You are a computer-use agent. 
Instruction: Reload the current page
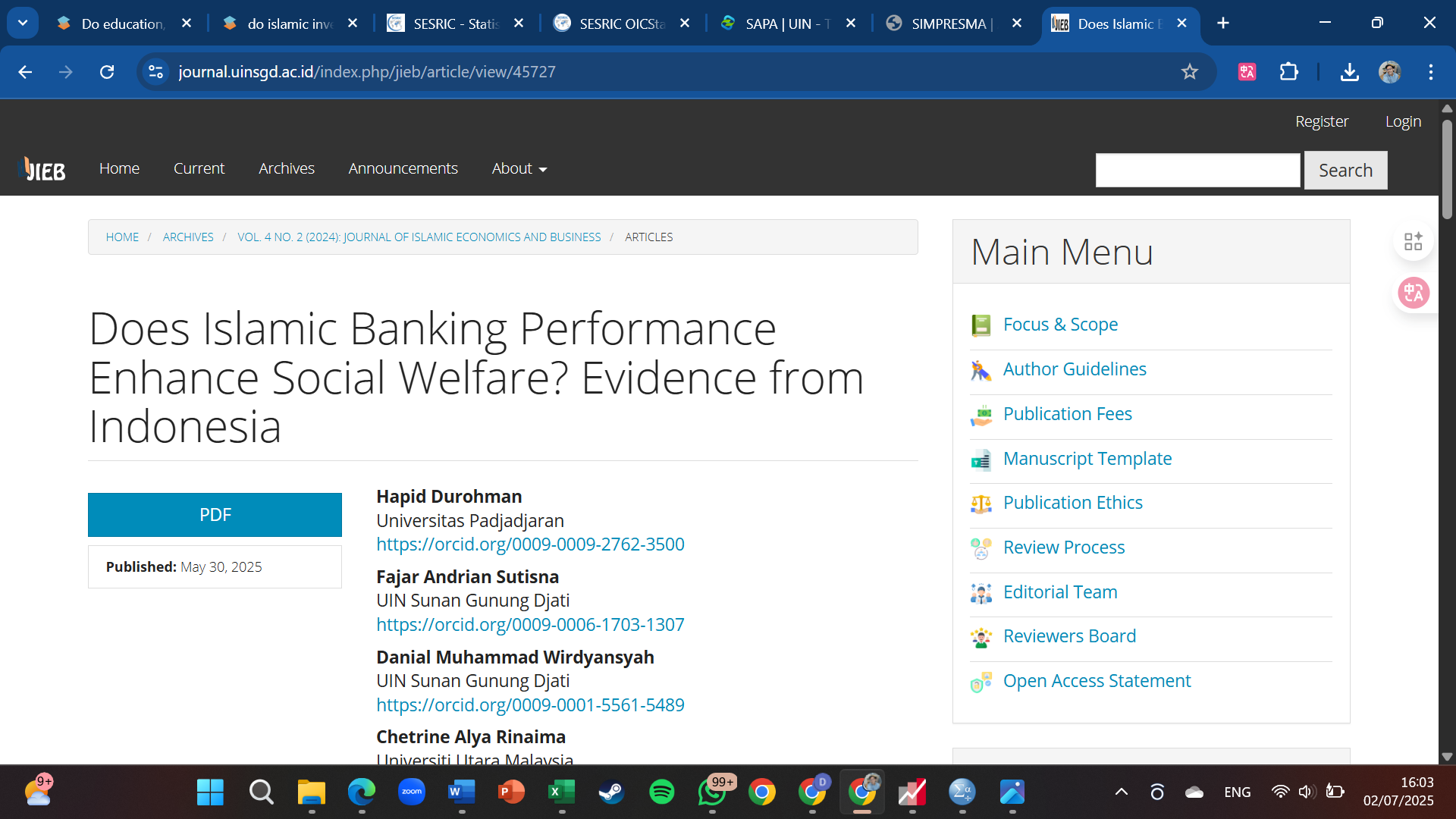107,72
